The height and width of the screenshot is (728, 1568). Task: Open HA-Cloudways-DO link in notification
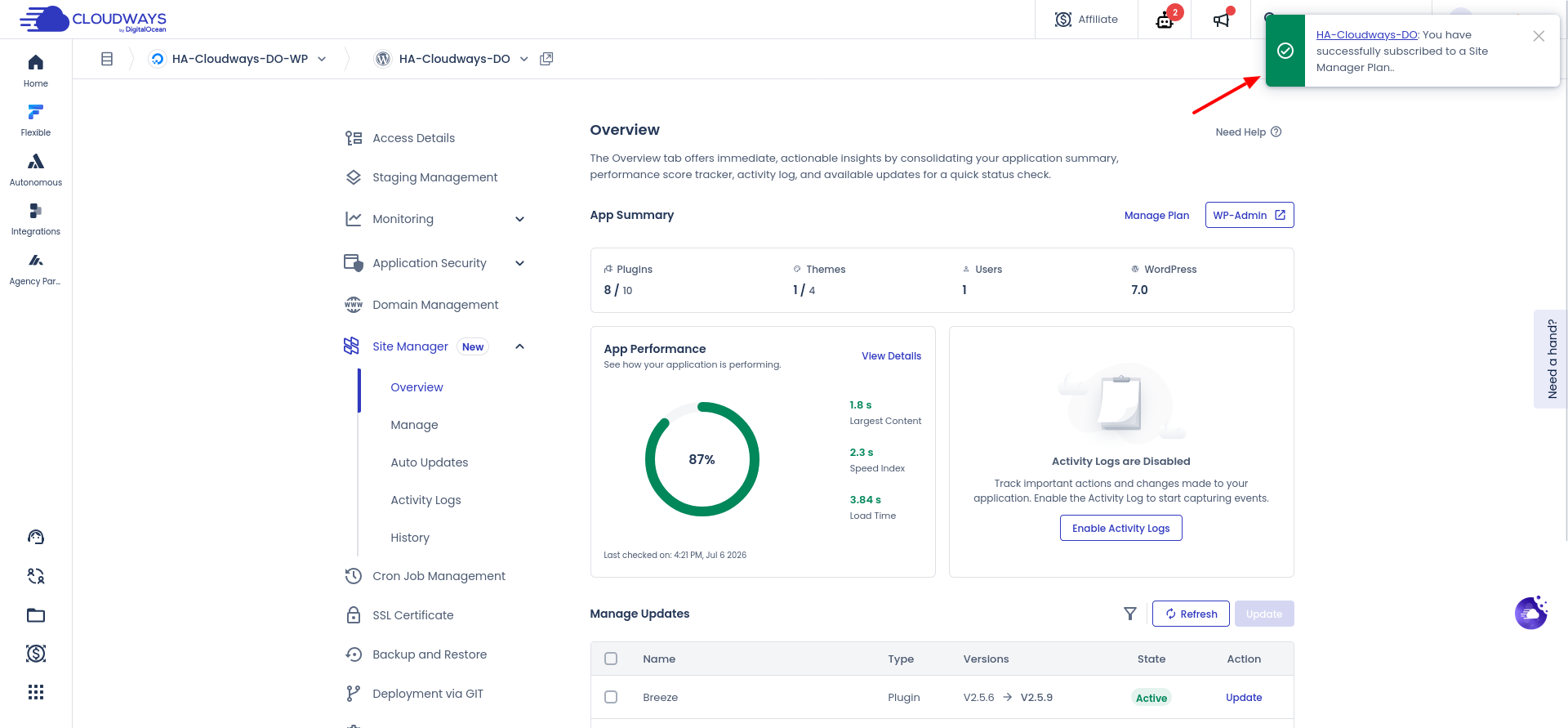(x=1366, y=35)
